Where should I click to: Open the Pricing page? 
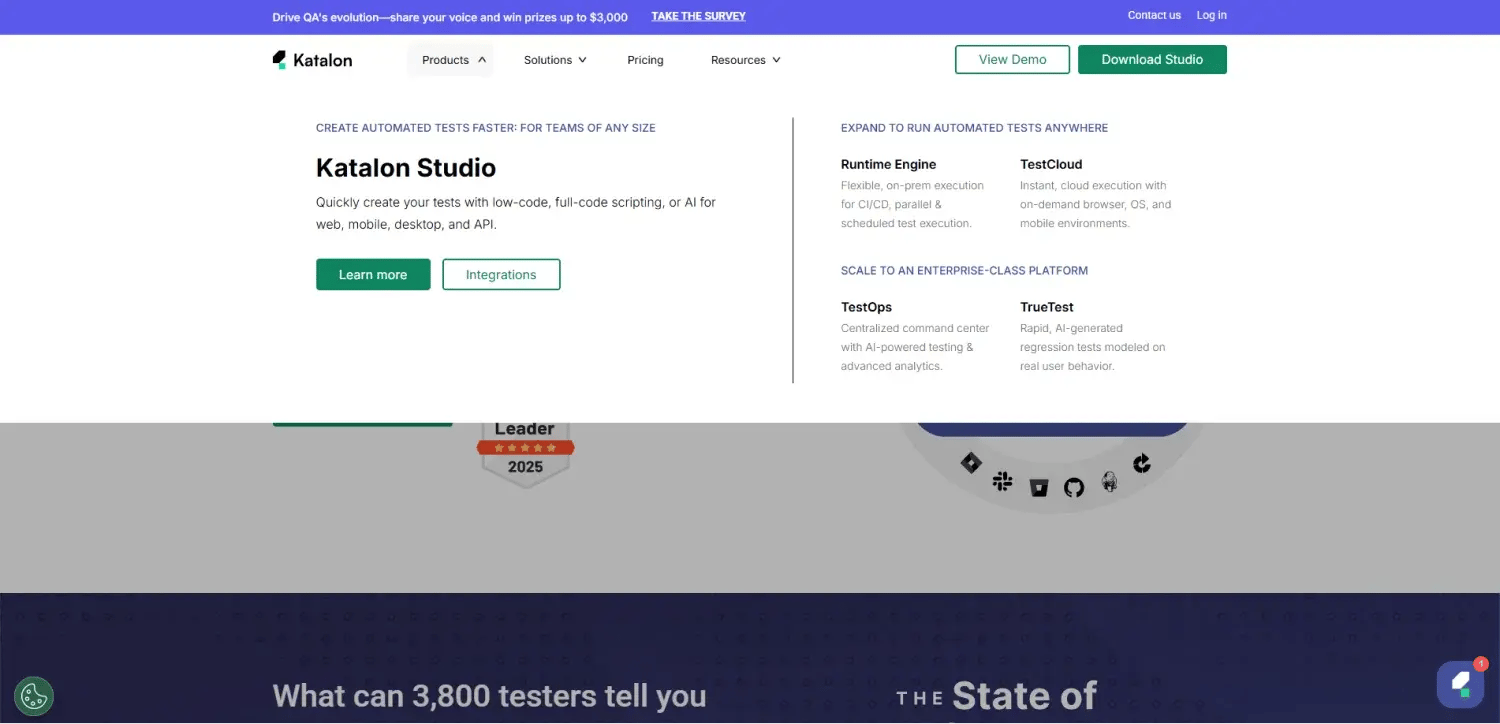click(x=645, y=60)
